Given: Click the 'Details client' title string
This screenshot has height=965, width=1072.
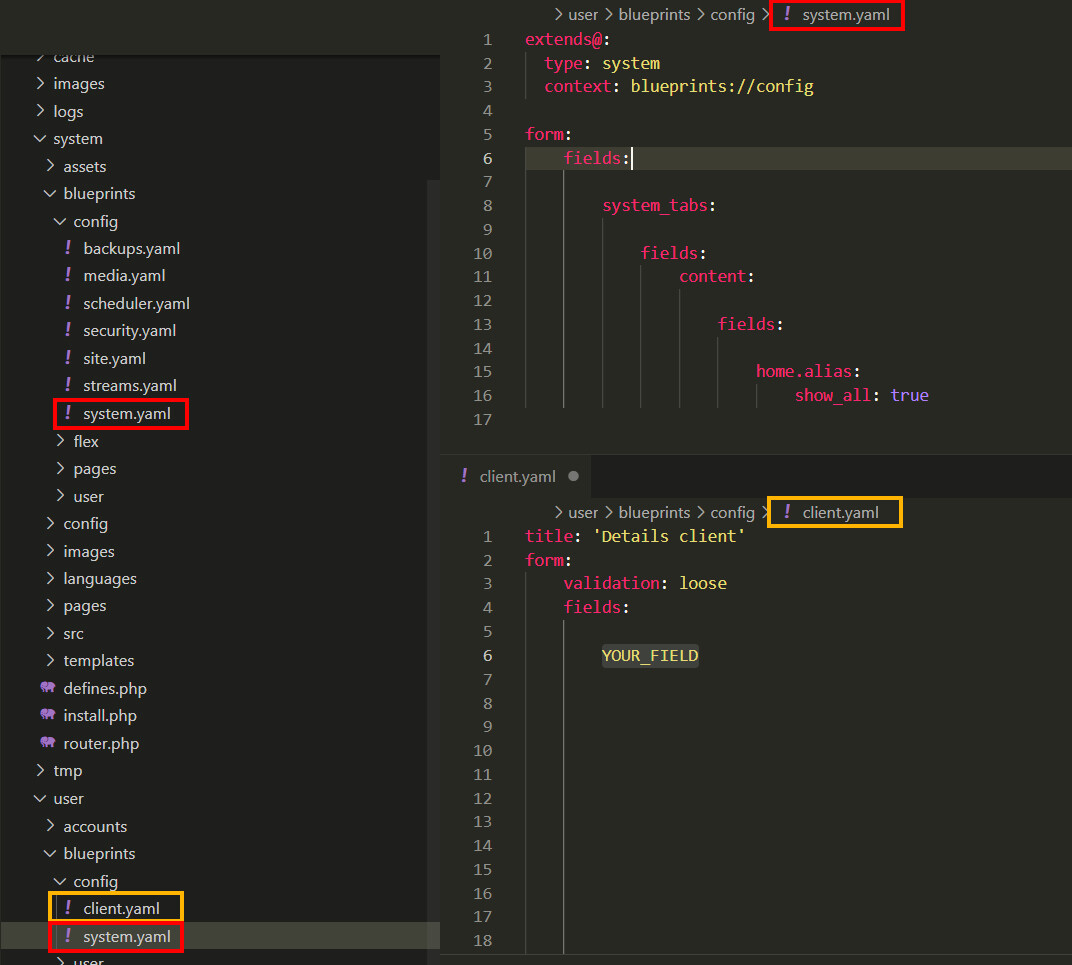Looking at the screenshot, I should point(669,536).
